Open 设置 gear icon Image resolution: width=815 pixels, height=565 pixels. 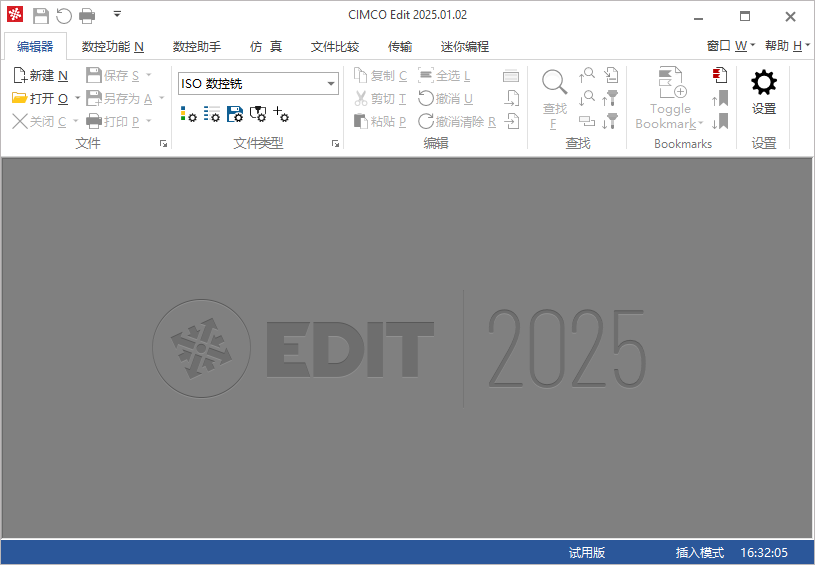(x=764, y=83)
